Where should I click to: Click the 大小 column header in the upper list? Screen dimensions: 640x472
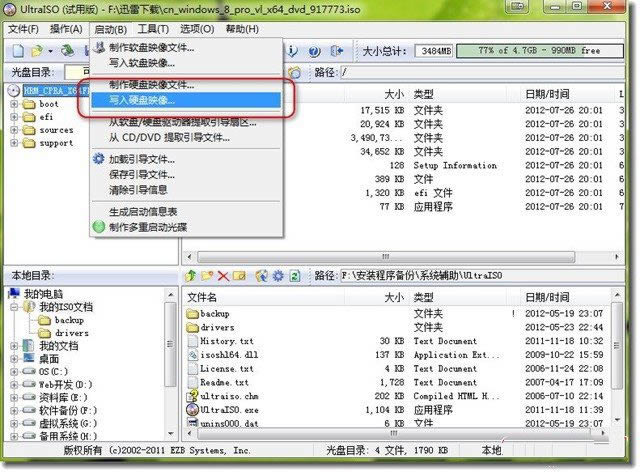tap(394, 94)
